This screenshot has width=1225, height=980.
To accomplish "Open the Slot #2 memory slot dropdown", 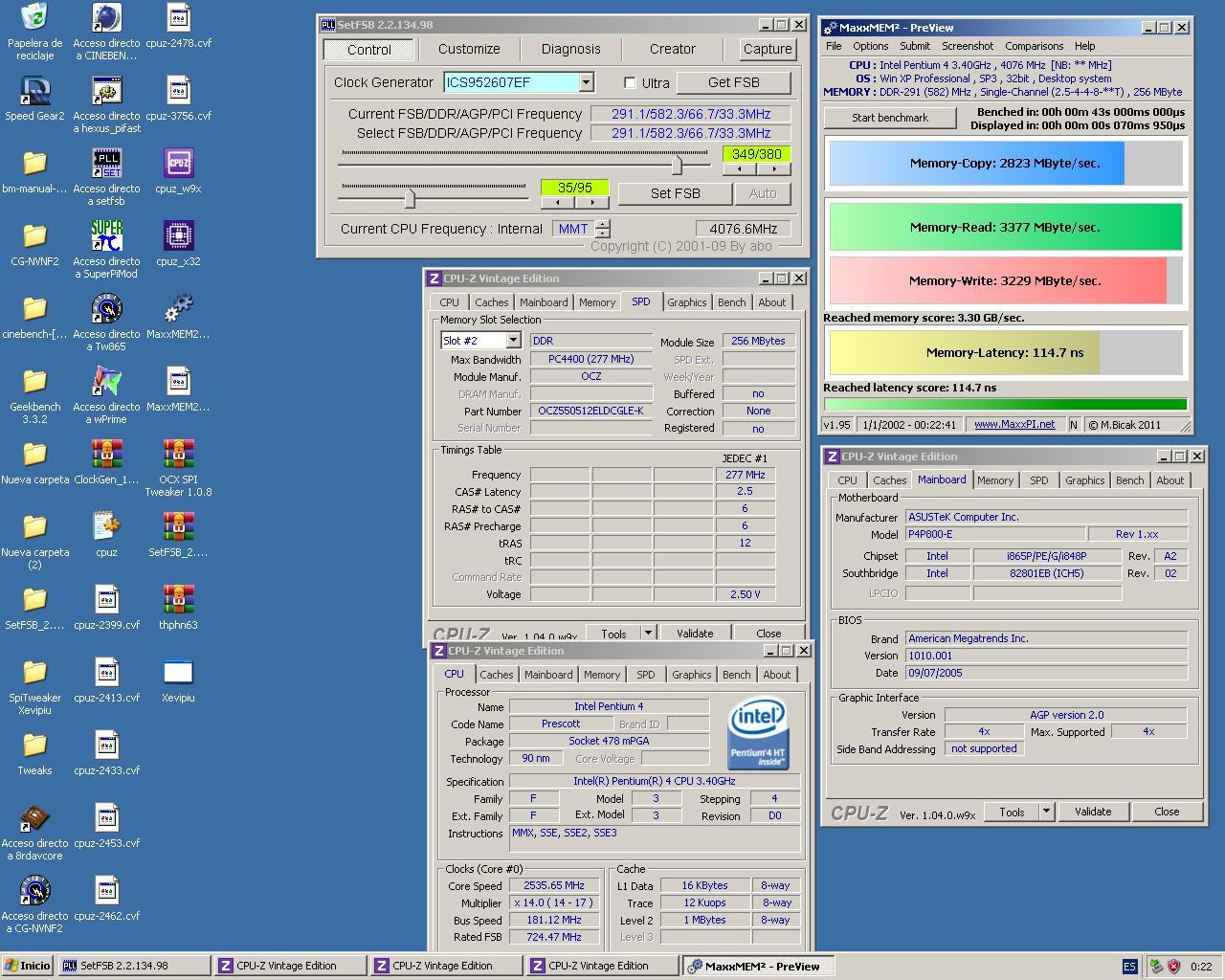I will coord(513,341).
